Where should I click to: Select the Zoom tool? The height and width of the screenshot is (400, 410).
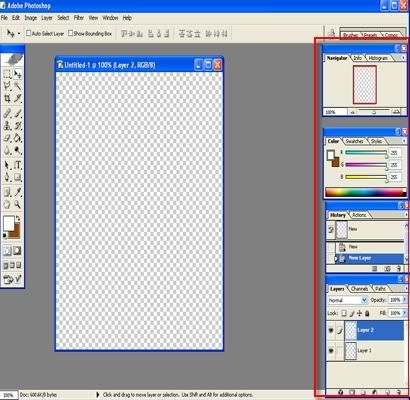point(18,204)
